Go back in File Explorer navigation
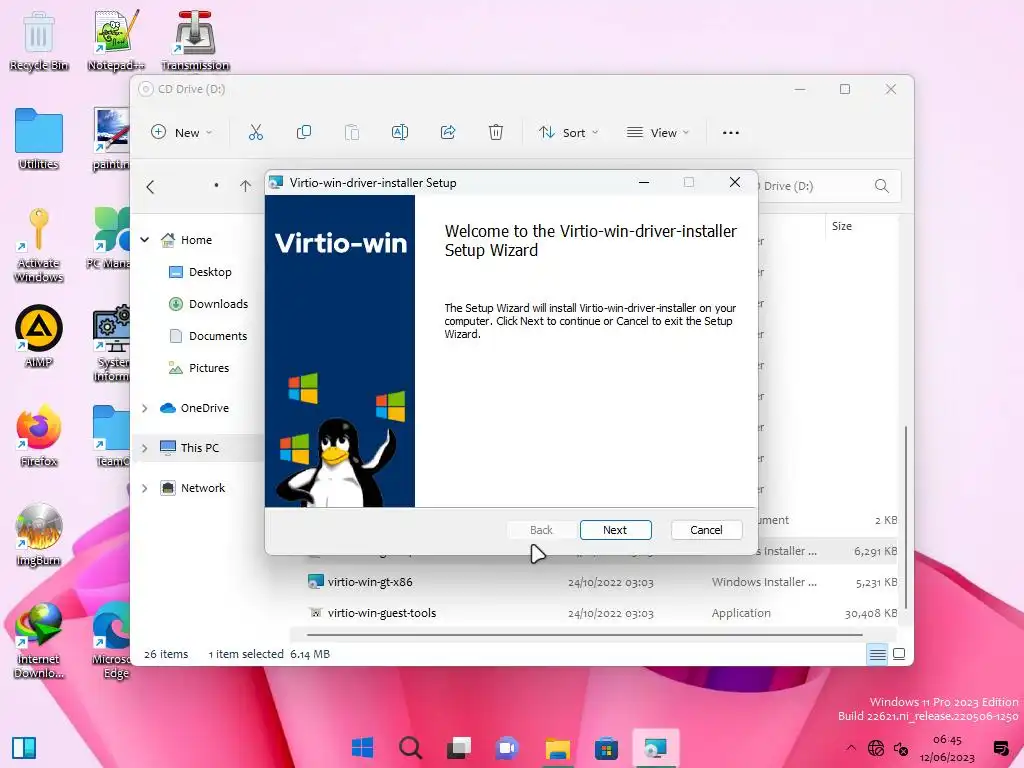Viewport: 1024px width, 768px height. 150,187
